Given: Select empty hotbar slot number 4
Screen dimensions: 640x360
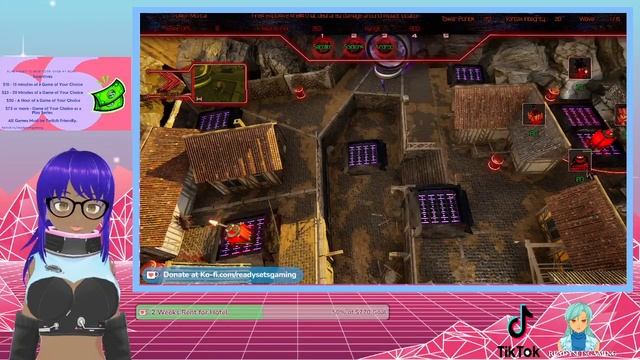Looking at the screenshot, I should coord(415,36).
